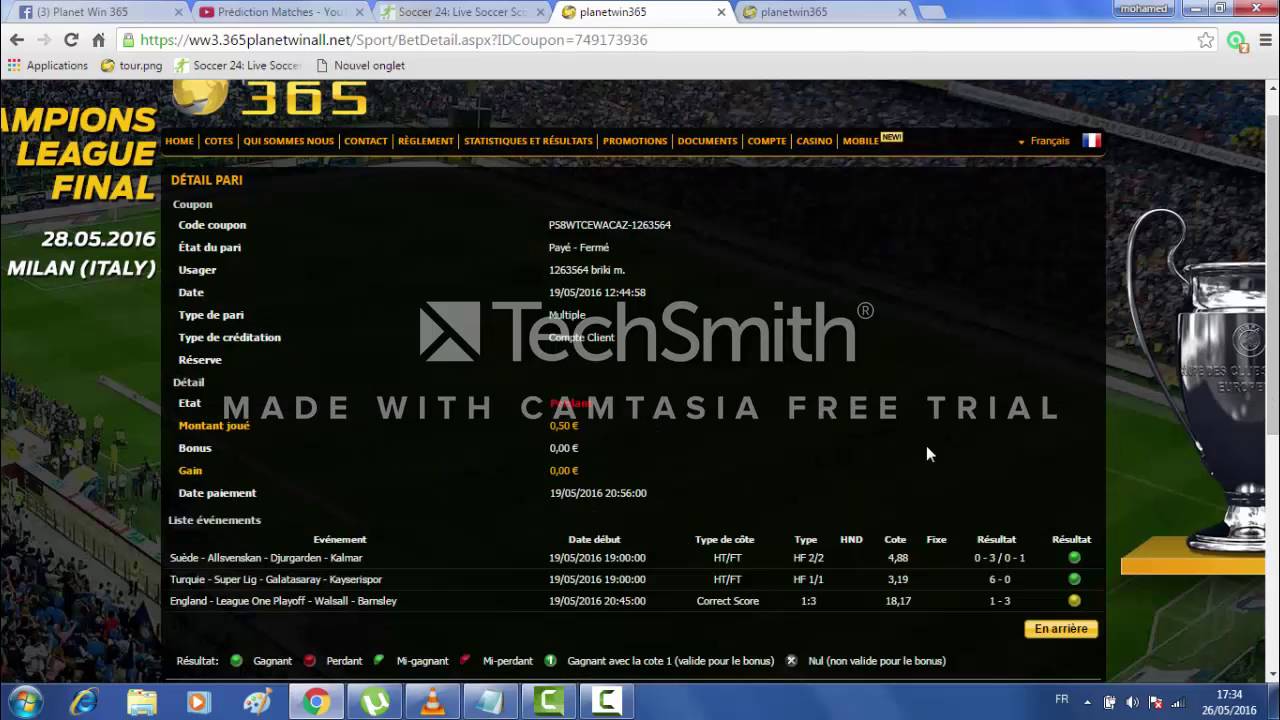Open STATISTIQUES ET RÉSULTATS menu item
This screenshot has width=1280, height=720.
click(x=528, y=141)
